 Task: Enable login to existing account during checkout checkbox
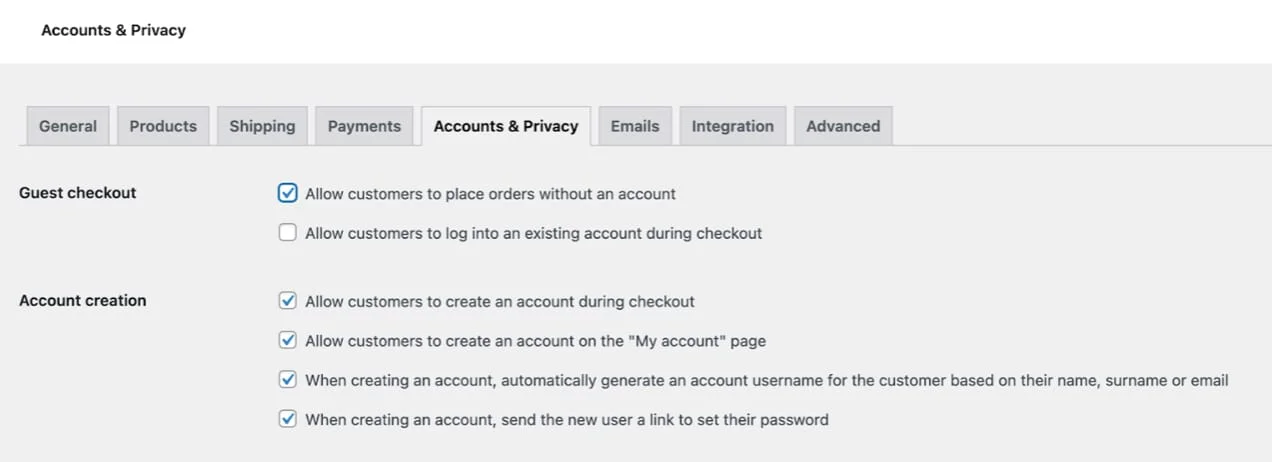click(x=288, y=233)
